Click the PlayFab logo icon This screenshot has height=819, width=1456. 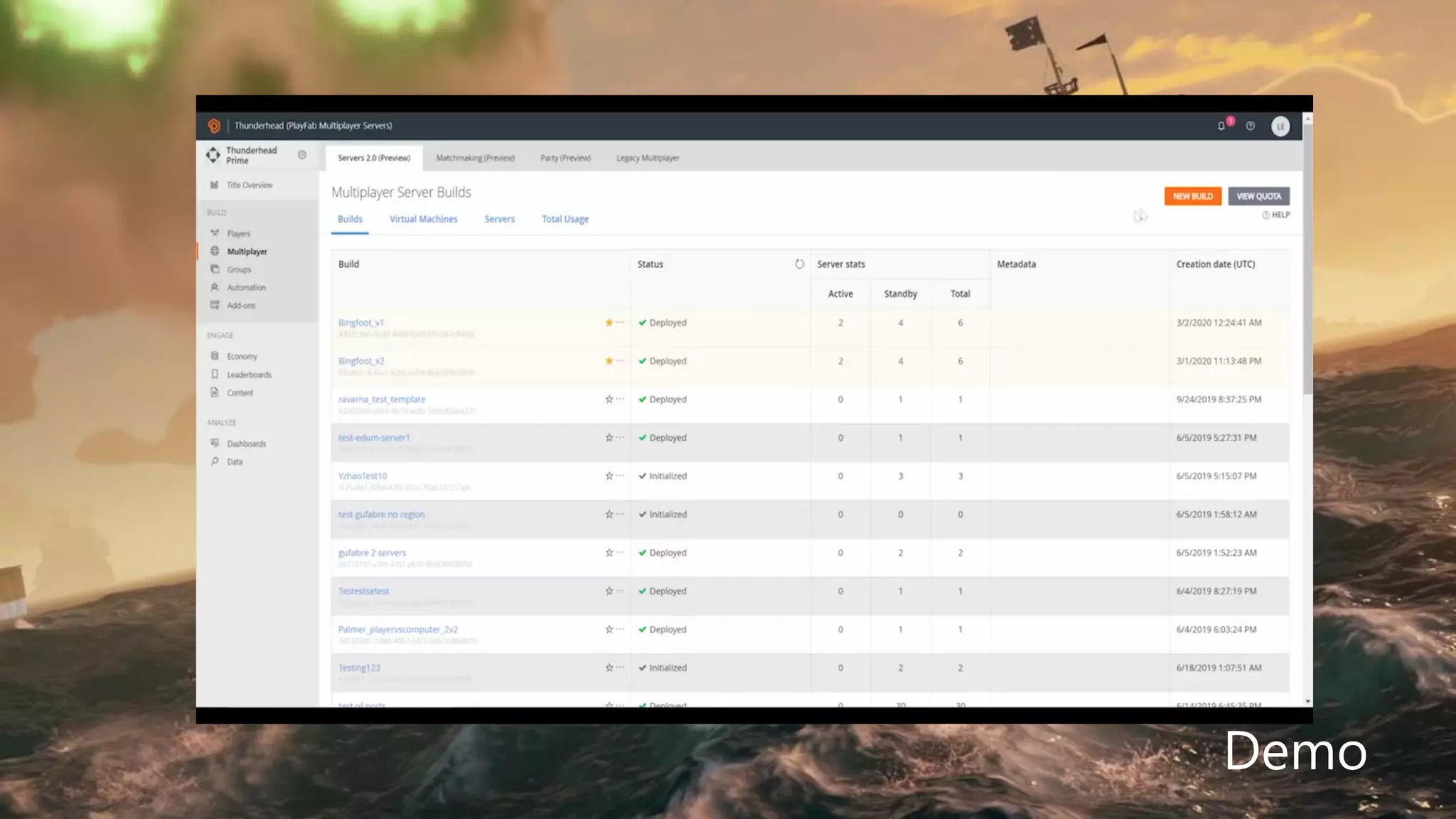tap(214, 126)
